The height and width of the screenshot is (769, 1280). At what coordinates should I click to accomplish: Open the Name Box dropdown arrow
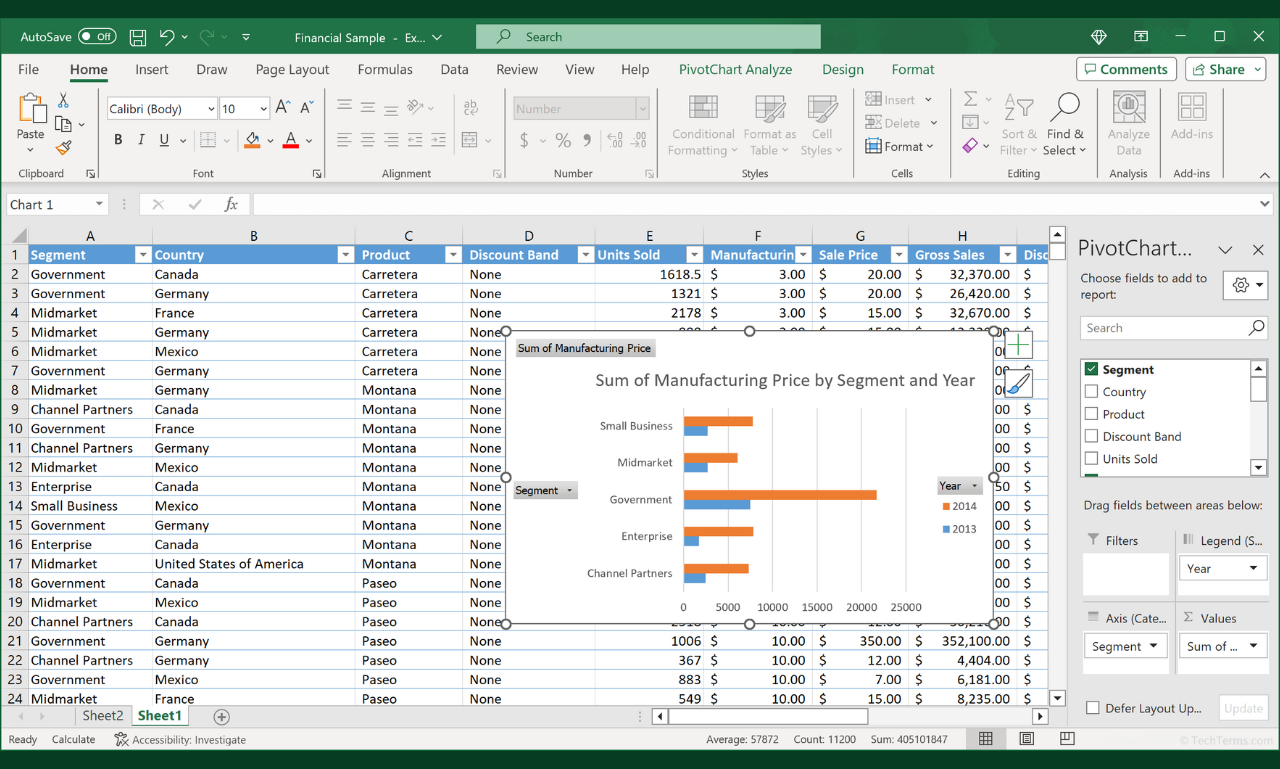99,205
